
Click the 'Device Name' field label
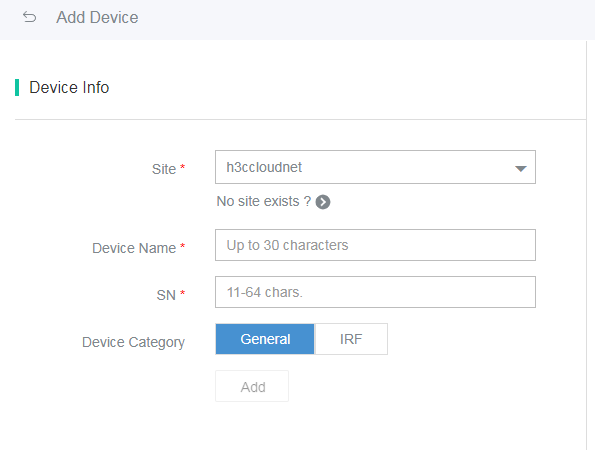[134, 248]
